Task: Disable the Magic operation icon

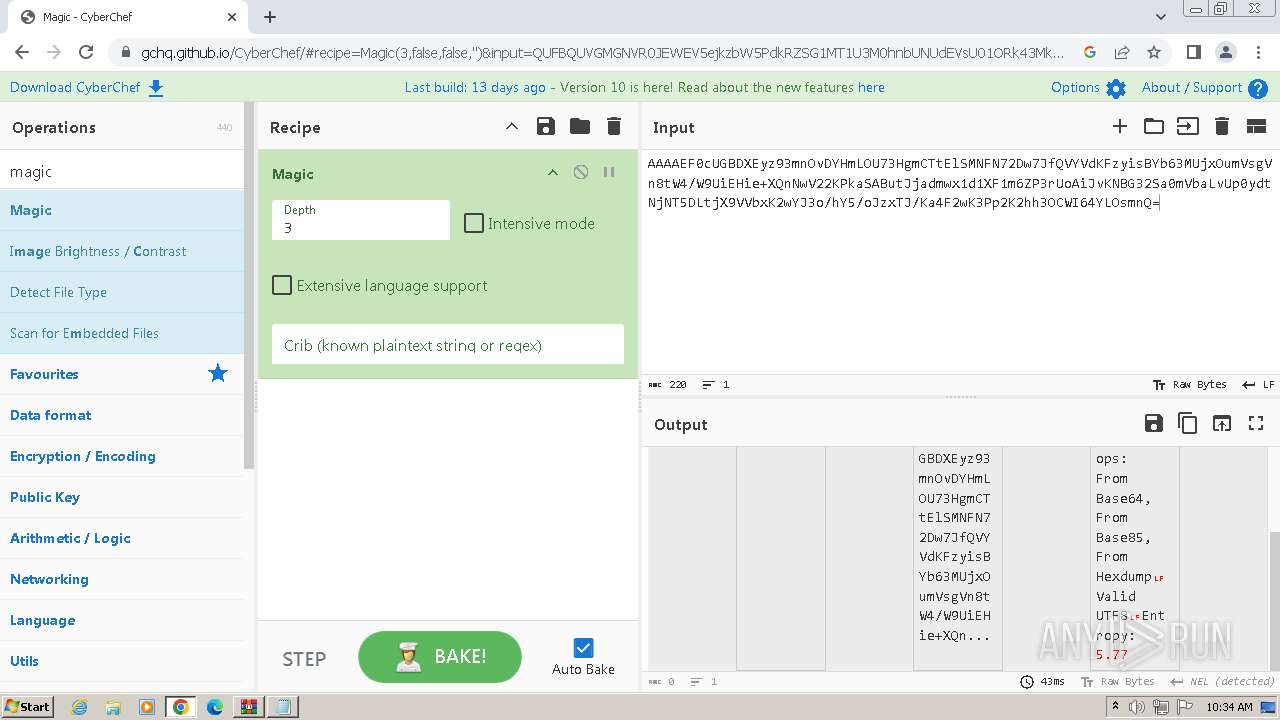Action: point(581,172)
